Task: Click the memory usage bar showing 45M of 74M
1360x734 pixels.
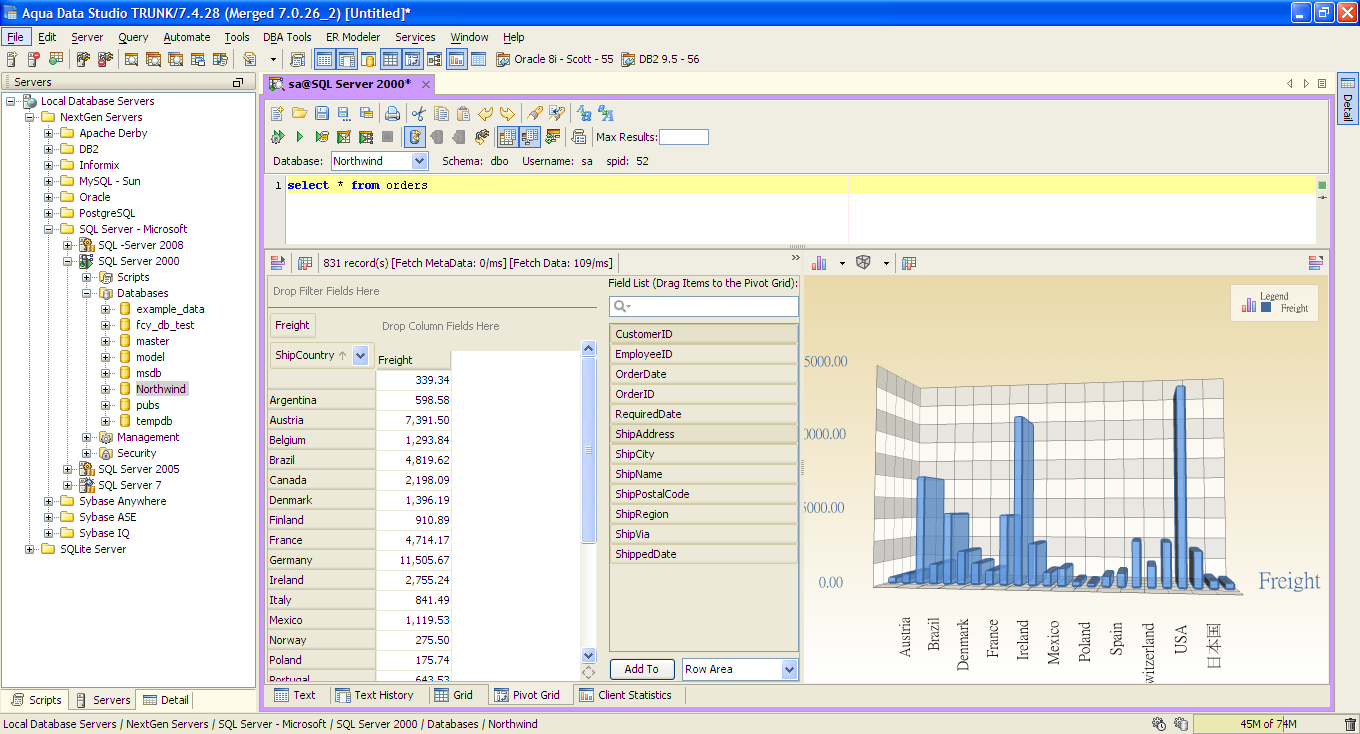Action: [x=1267, y=724]
